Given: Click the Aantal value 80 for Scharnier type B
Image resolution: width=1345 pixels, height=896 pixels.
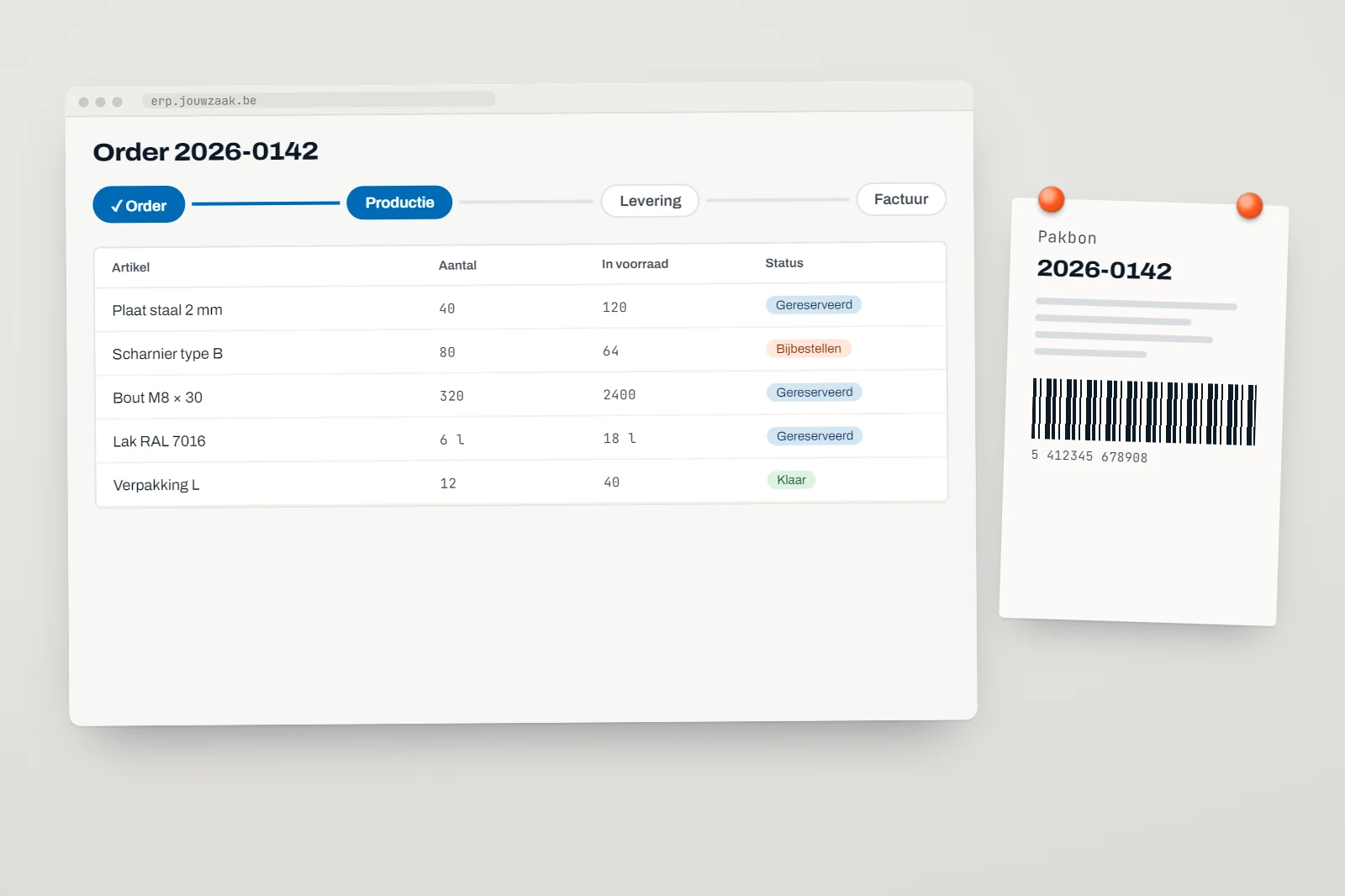Looking at the screenshot, I should point(447,353).
